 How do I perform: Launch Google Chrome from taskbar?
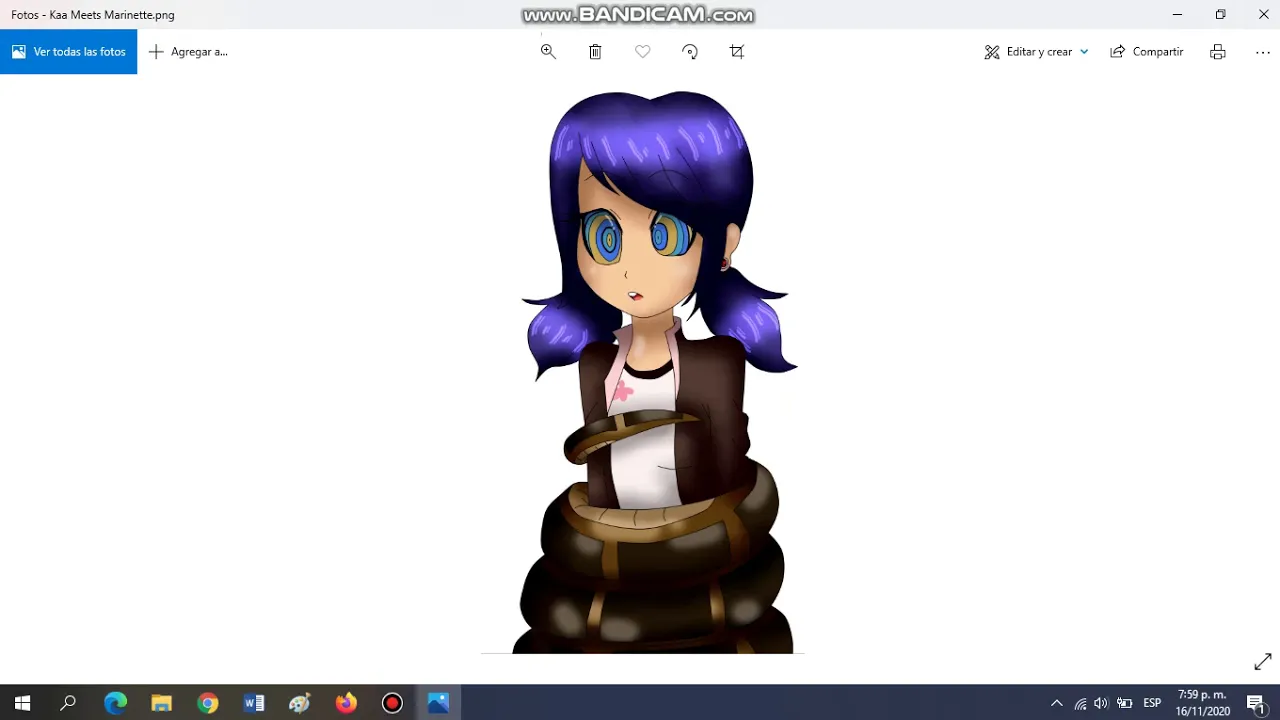coord(207,703)
